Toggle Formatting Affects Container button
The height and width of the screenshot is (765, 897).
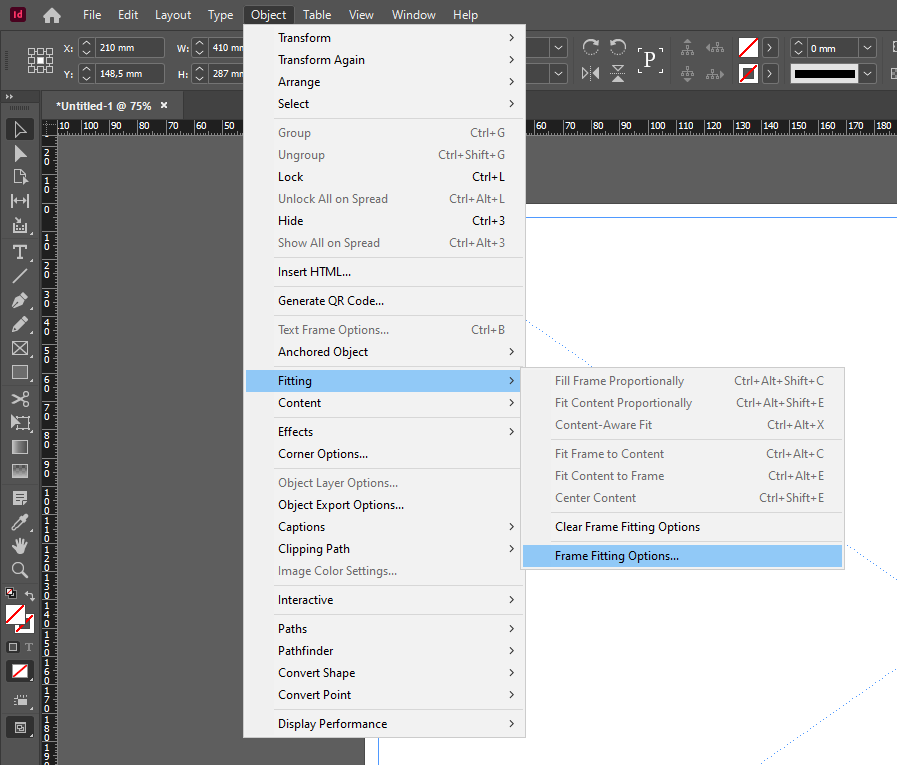[13, 647]
